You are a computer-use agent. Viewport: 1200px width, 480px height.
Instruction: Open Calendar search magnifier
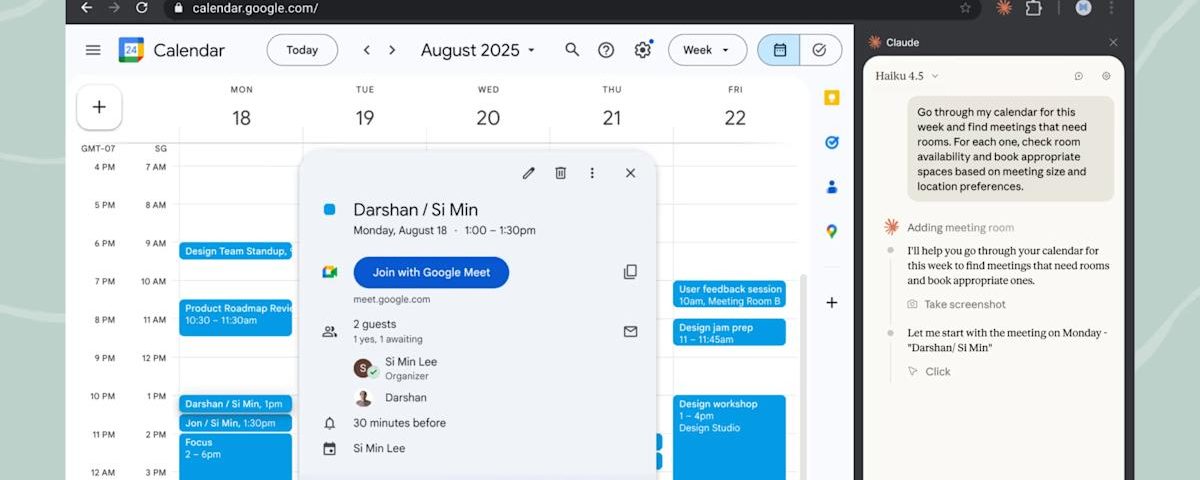tap(572, 50)
